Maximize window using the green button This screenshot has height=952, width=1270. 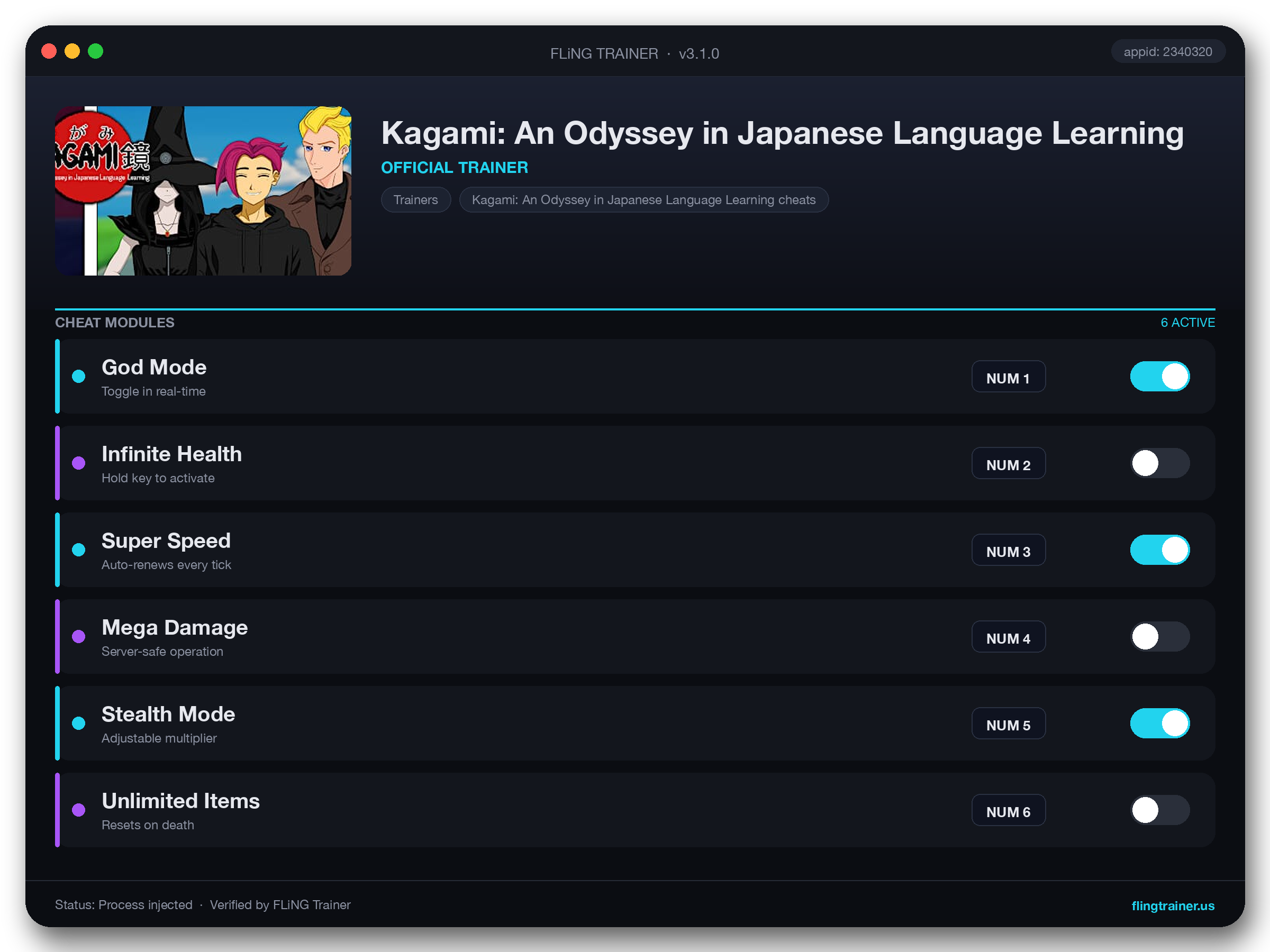click(x=96, y=52)
